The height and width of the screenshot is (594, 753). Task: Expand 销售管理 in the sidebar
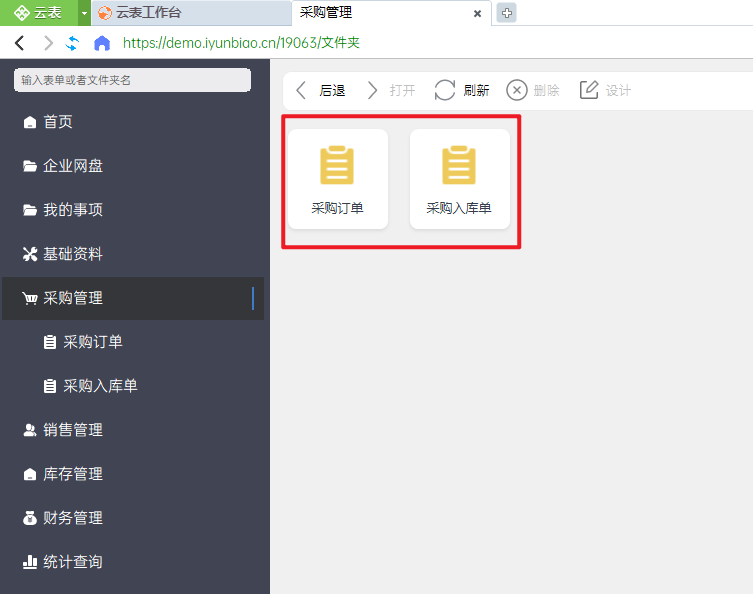[x=133, y=430]
